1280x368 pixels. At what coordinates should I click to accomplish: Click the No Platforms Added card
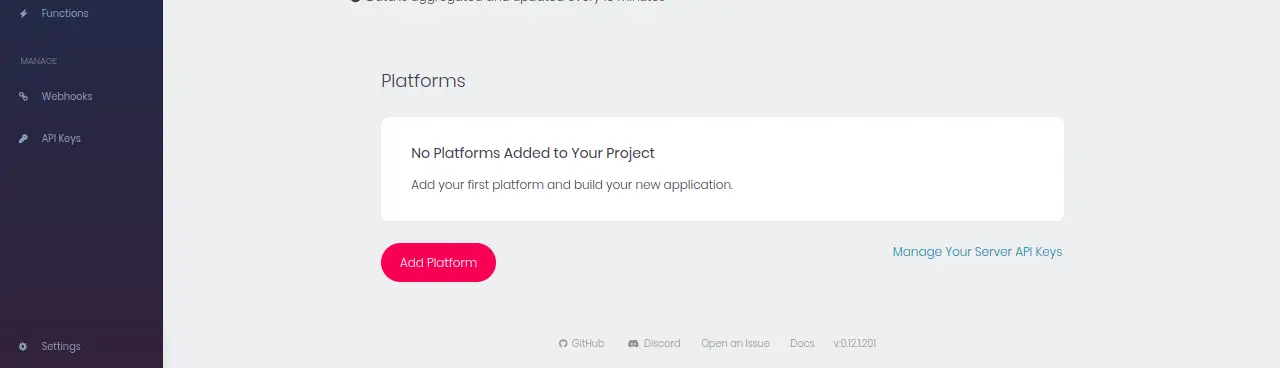coord(722,169)
